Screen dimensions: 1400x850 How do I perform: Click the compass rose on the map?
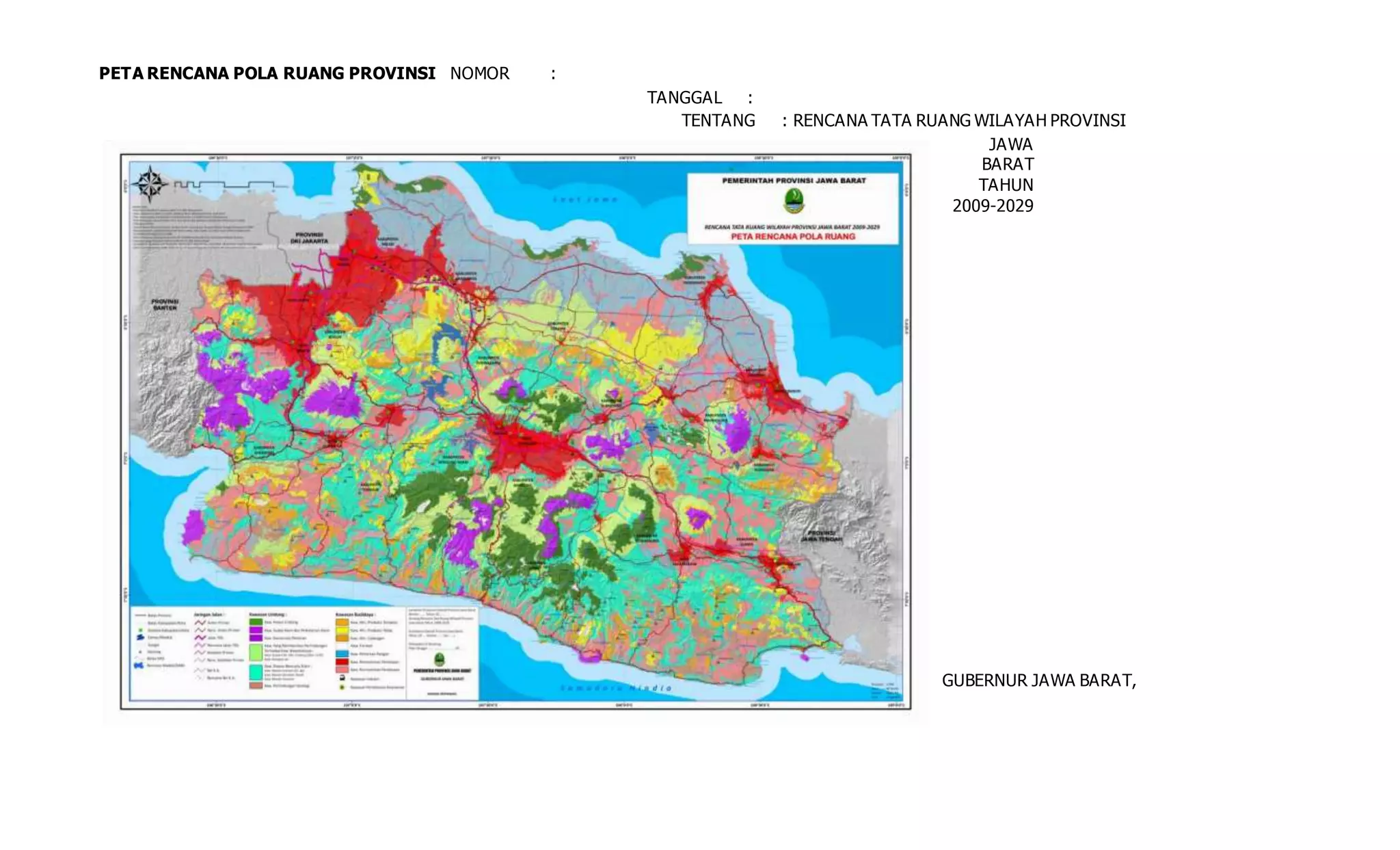point(150,183)
